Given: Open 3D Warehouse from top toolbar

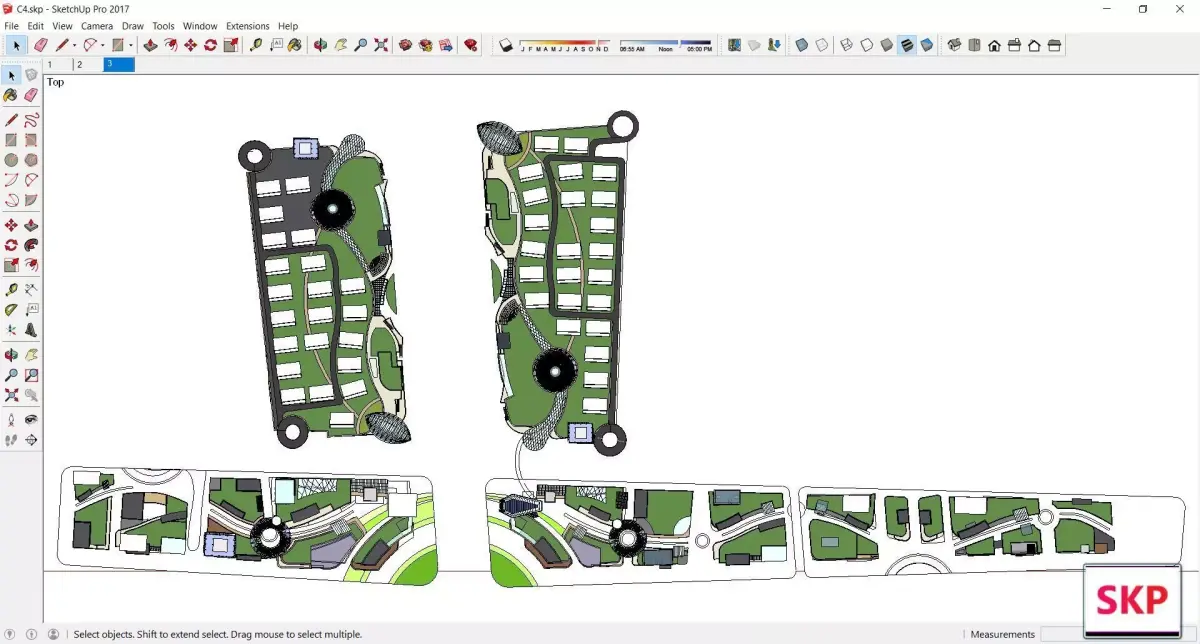Looking at the screenshot, I should (x=405, y=45).
